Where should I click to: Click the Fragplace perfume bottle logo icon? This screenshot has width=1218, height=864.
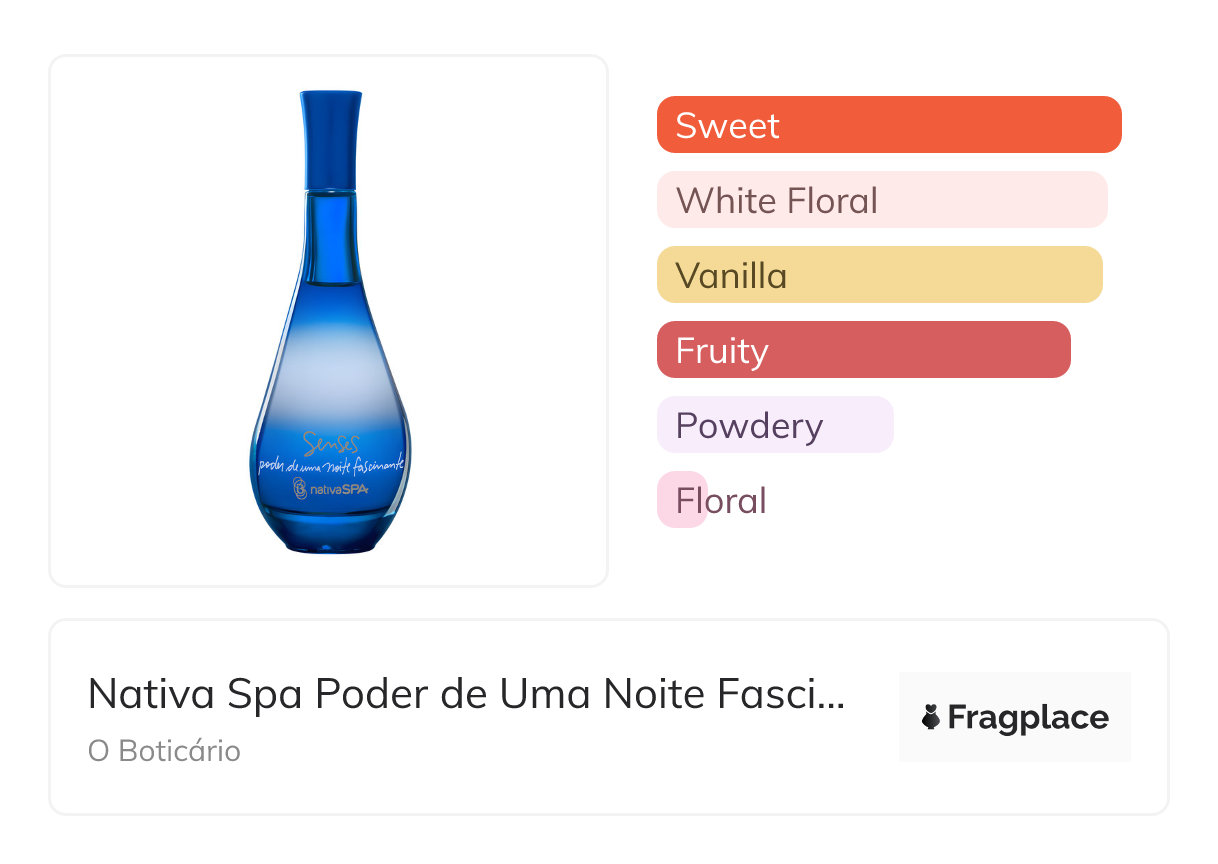(931, 717)
